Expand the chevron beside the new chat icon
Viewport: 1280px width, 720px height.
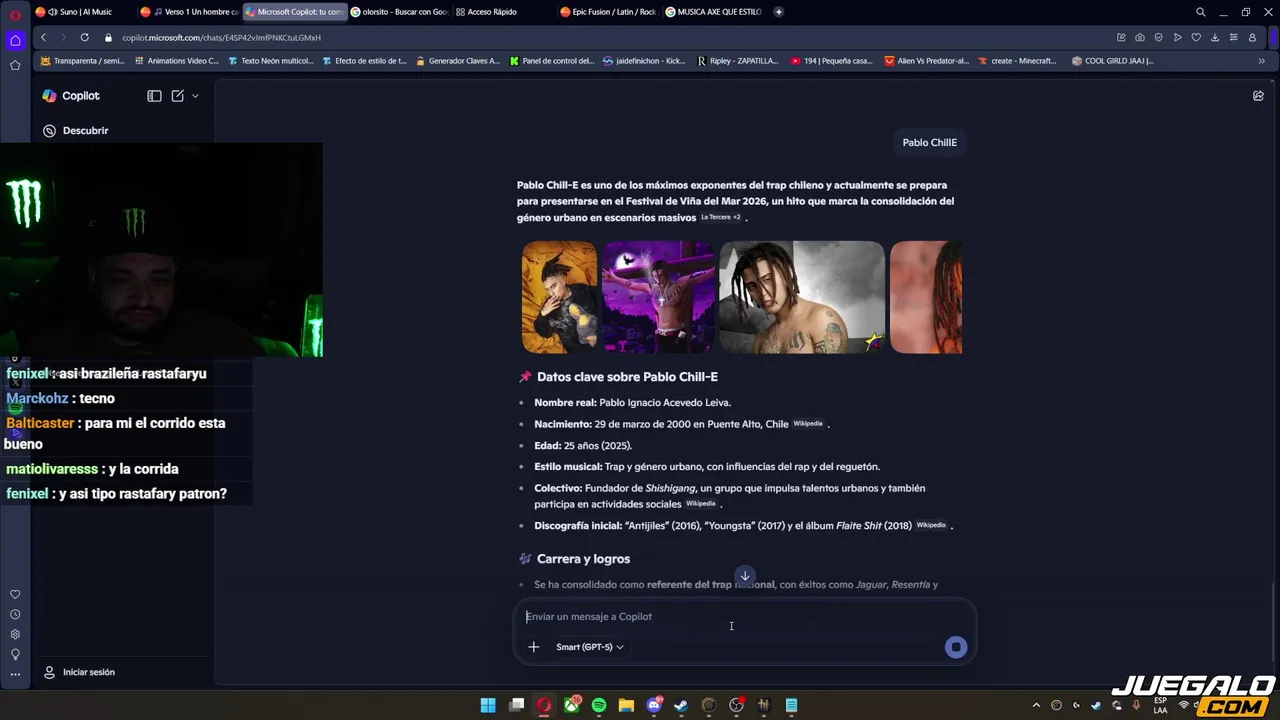(195, 96)
